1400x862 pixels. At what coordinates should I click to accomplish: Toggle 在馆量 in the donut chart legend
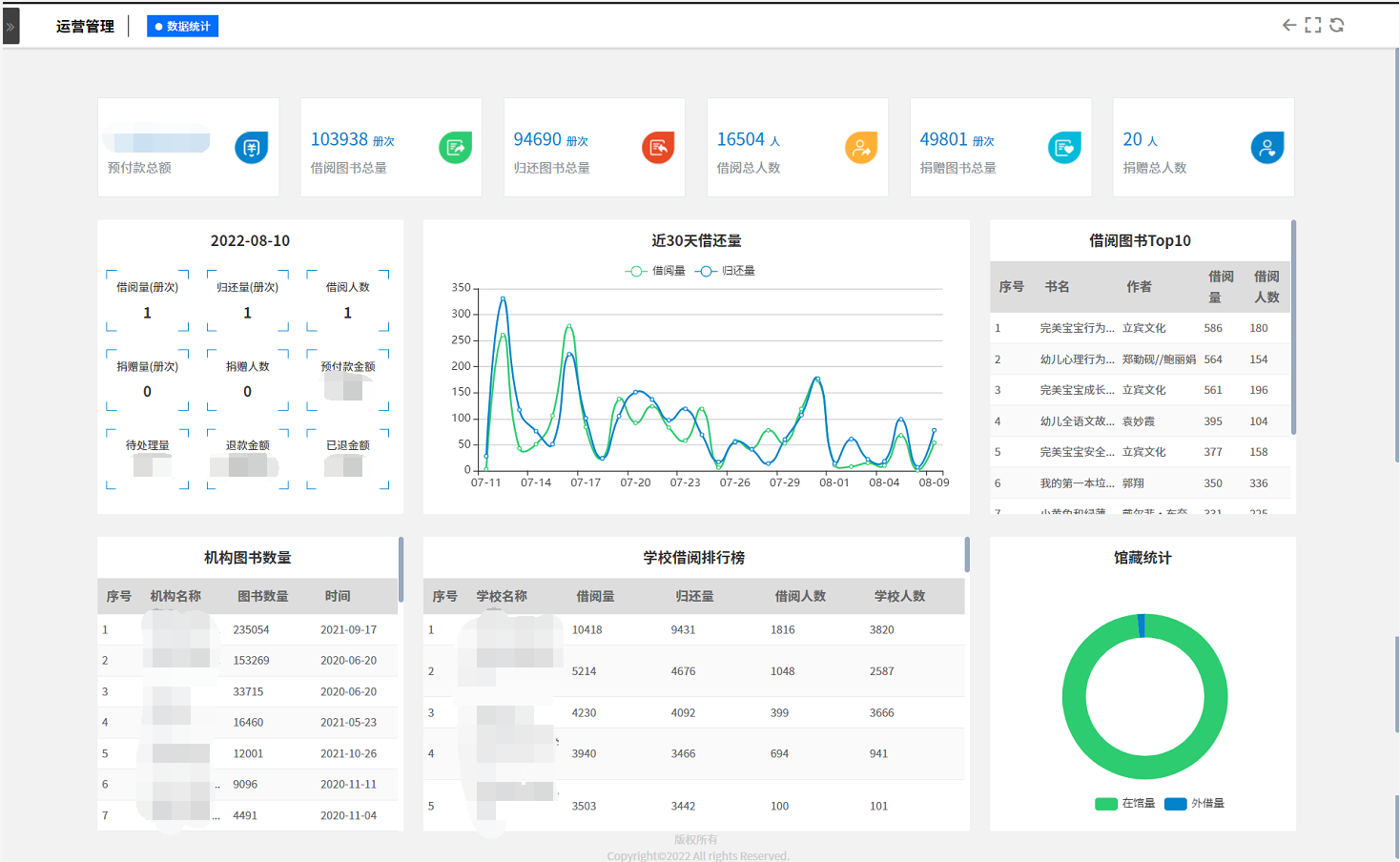1125,804
